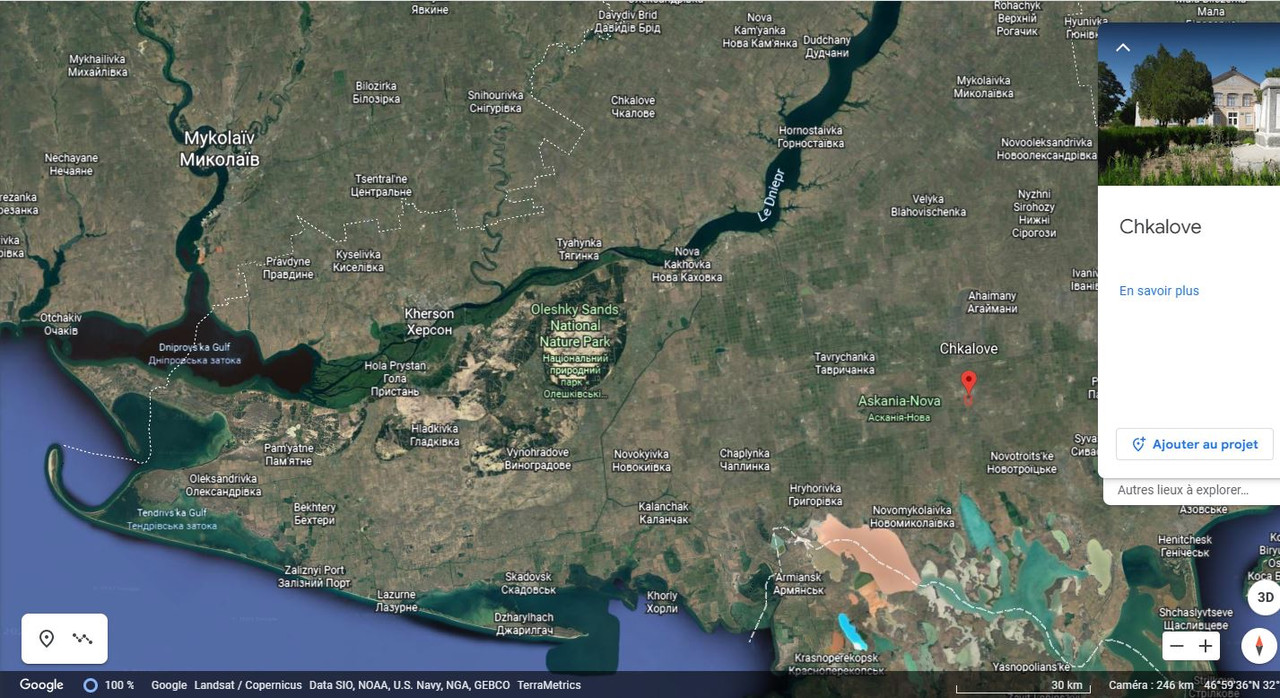The width and height of the screenshot is (1280, 698).
Task: Zoom in with the plus button
Action: pyautogui.click(x=1206, y=646)
